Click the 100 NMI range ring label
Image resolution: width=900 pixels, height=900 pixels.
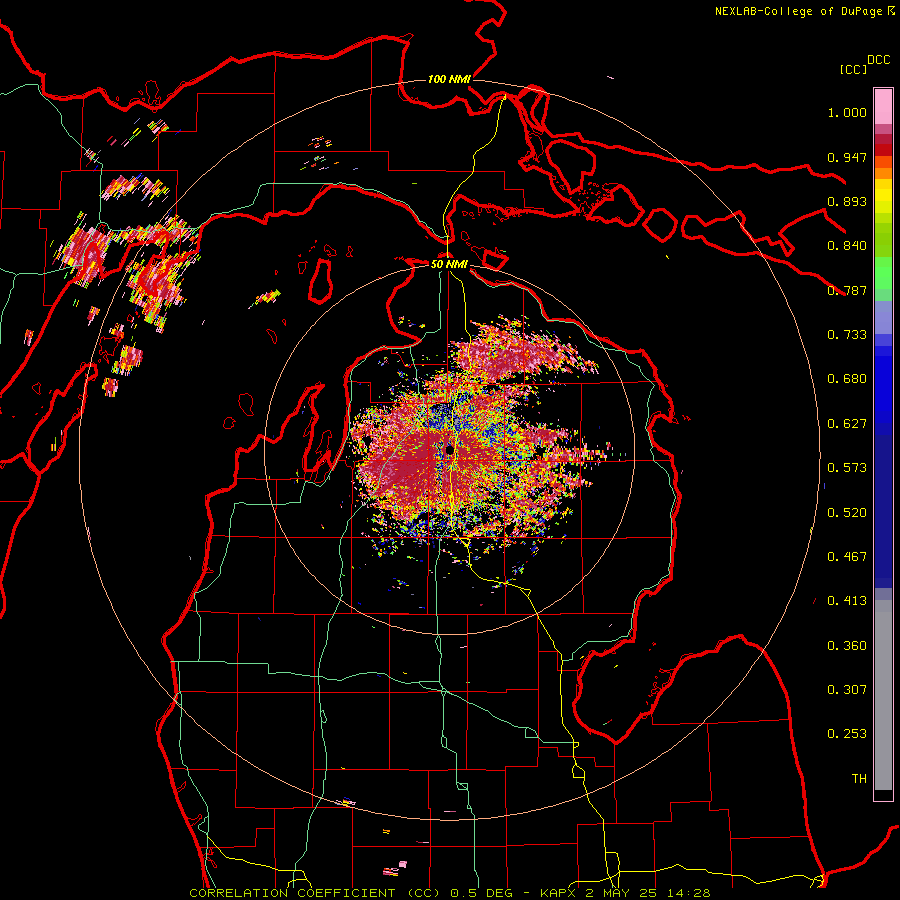449,79
